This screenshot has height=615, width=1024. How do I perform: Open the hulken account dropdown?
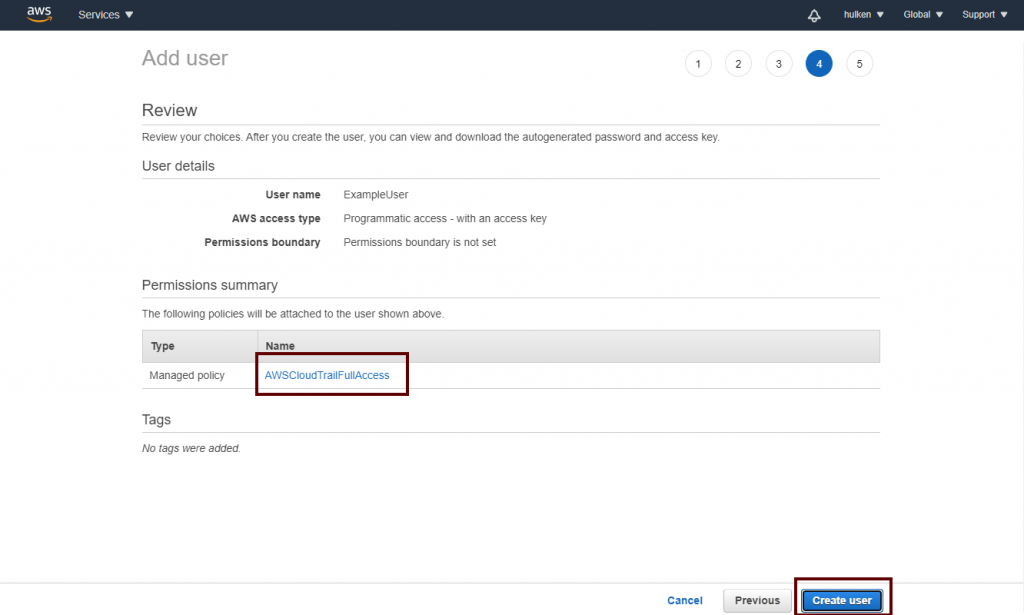(864, 15)
